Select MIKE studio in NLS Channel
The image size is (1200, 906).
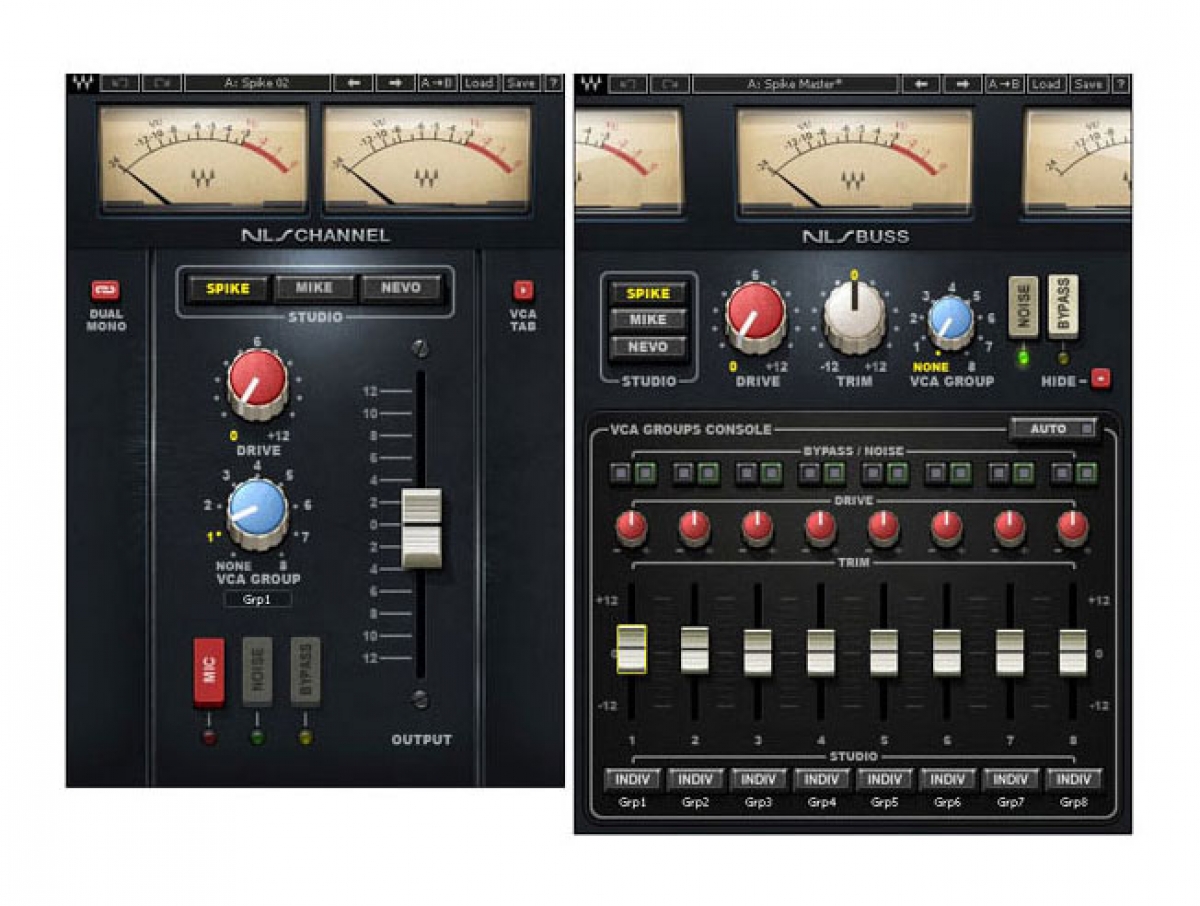[315, 289]
